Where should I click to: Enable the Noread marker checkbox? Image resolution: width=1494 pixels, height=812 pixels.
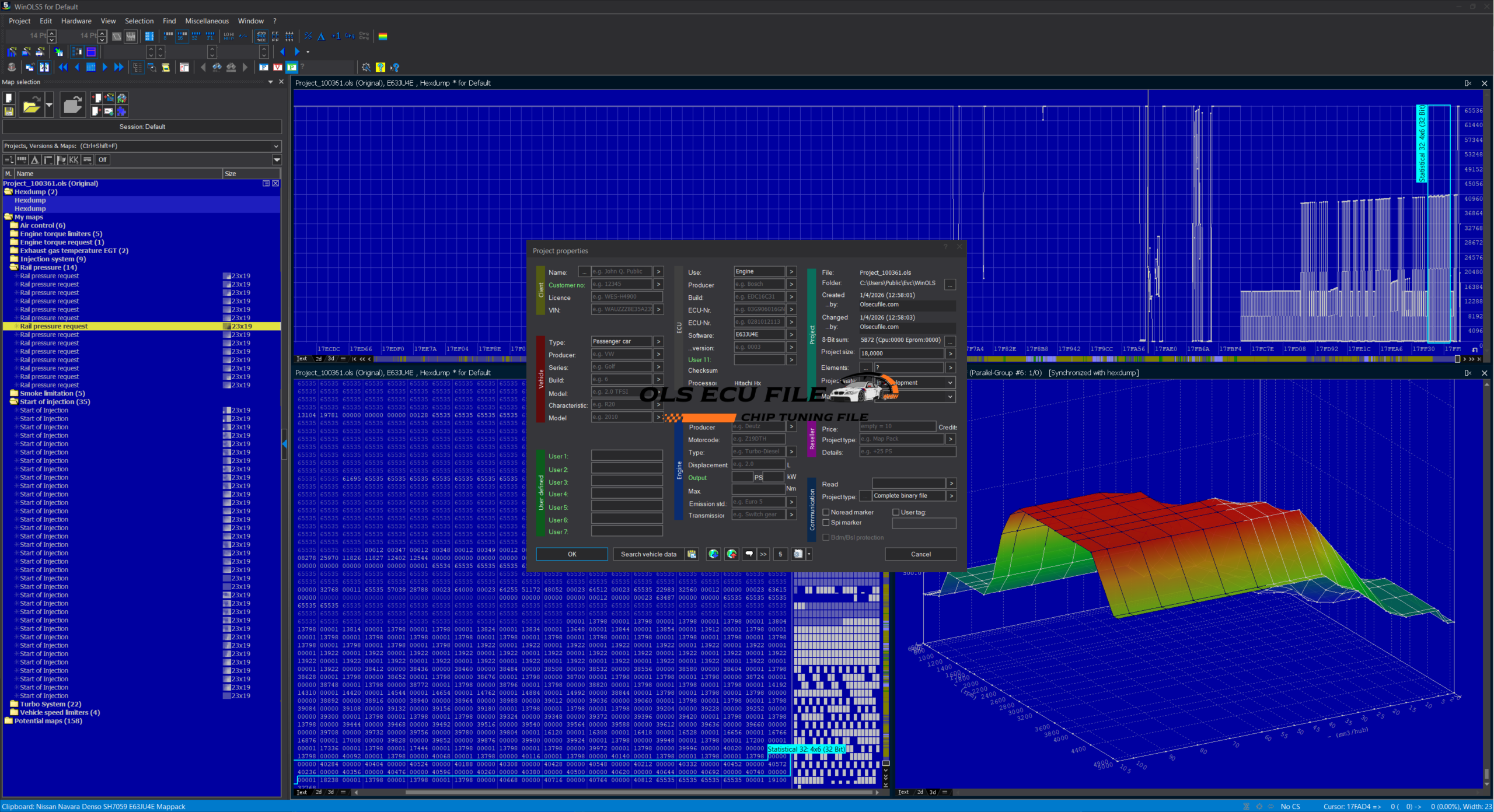[x=826, y=512]
